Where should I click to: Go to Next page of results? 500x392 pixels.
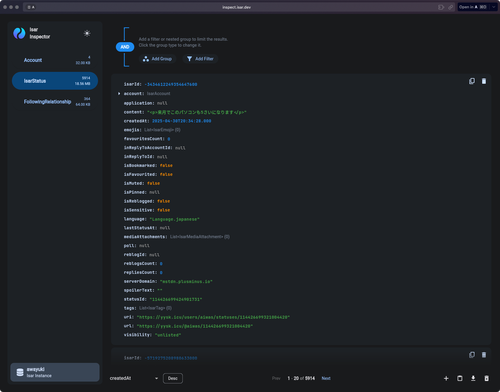click(326, 378)
